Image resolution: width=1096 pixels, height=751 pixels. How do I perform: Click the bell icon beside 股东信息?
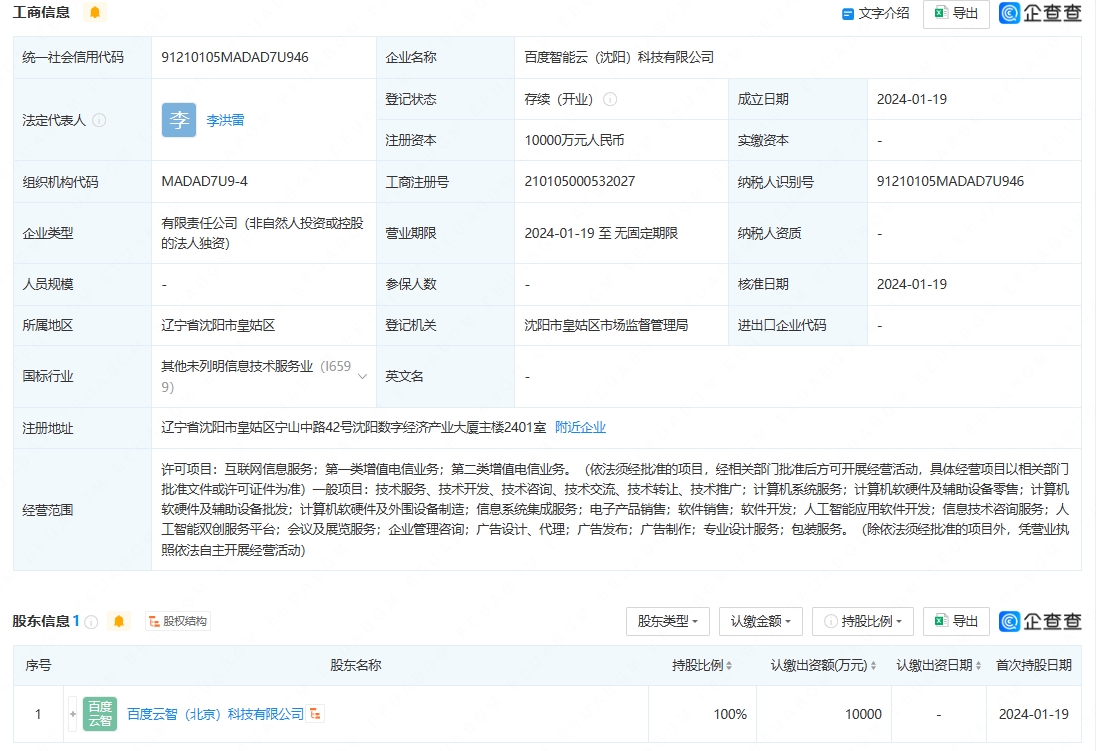119,621
